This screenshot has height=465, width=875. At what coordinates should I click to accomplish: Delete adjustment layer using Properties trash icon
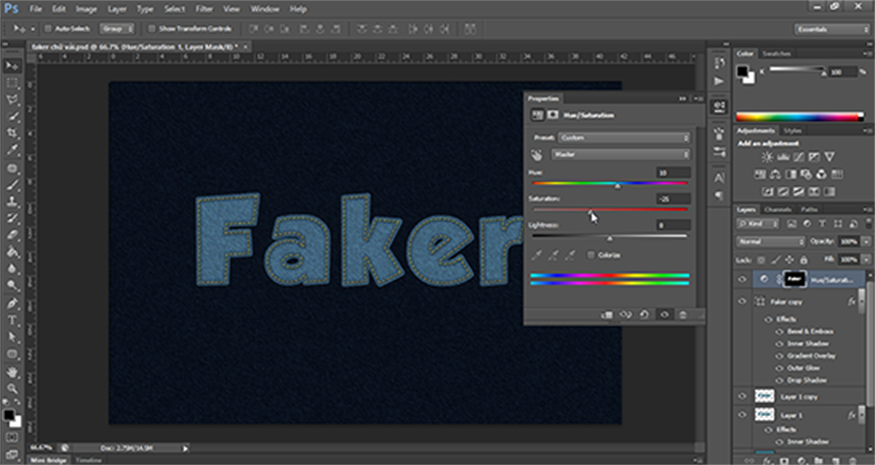(682, 314)
